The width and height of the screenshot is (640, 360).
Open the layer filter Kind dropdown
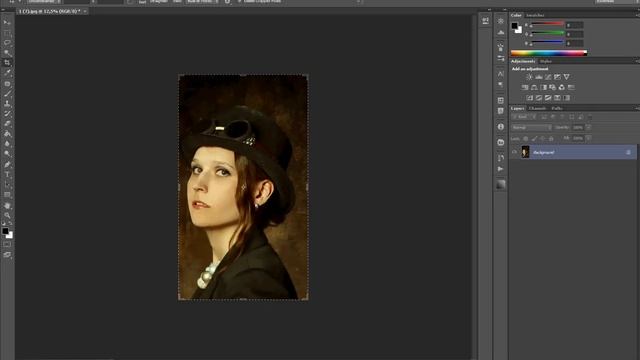coord(524,117)
